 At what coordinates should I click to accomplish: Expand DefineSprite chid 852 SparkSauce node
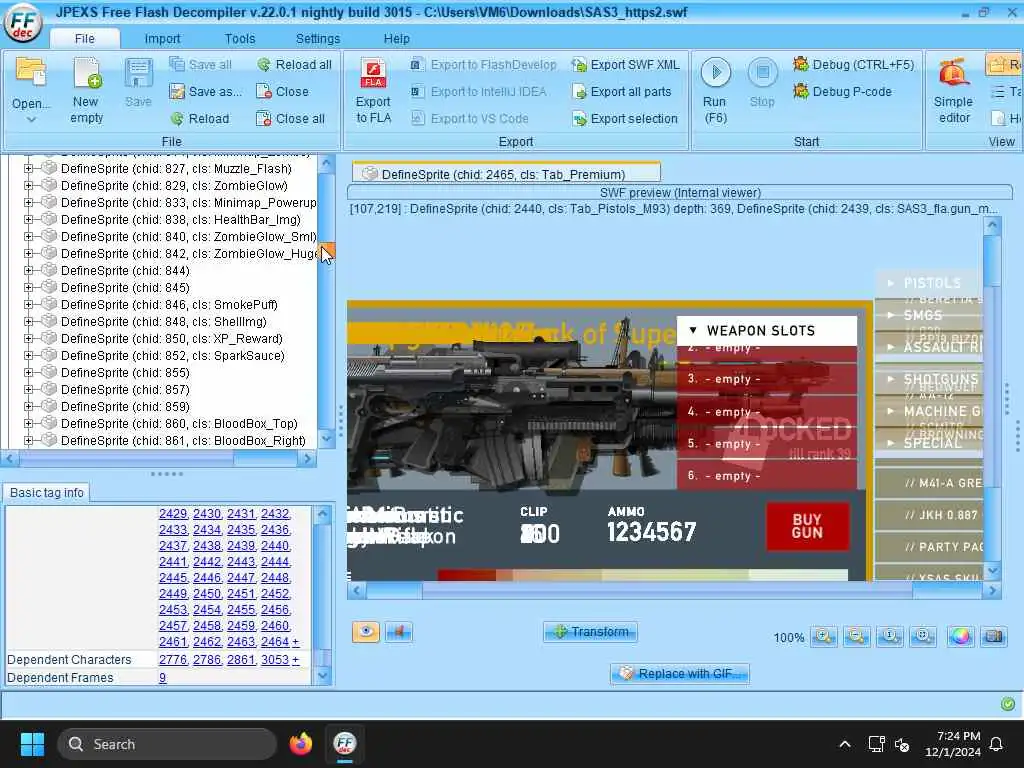[28, 355]
